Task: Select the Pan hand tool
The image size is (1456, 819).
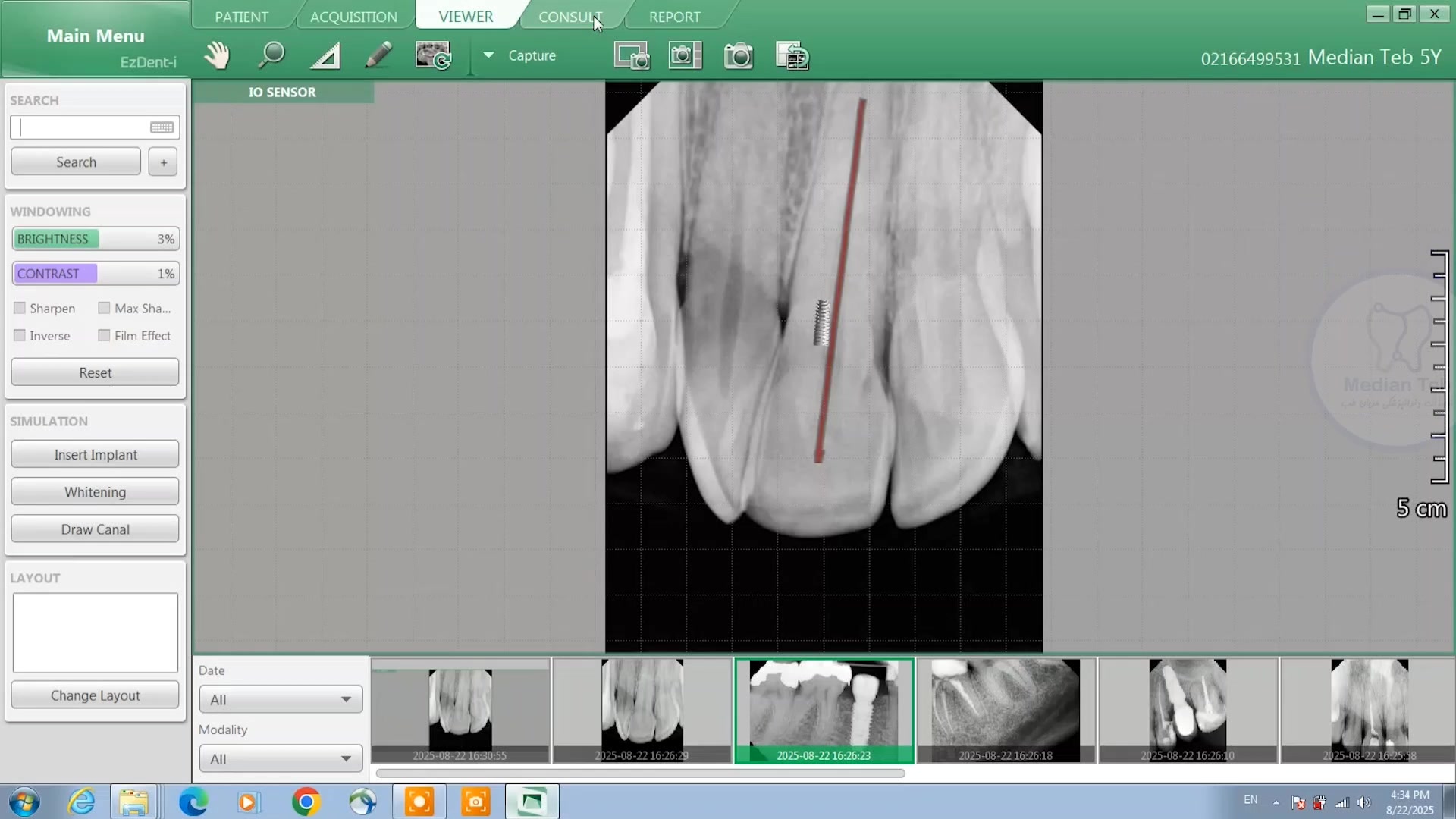Action: 217,55
